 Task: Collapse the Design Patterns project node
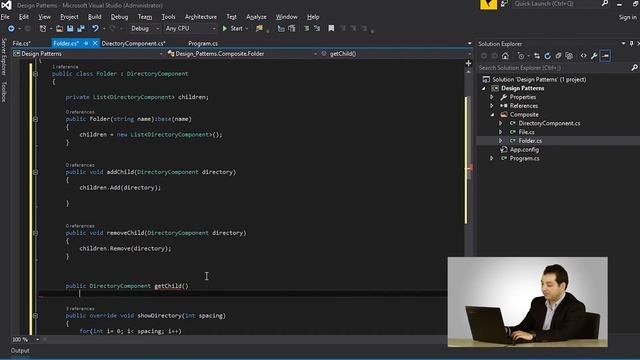484,89
